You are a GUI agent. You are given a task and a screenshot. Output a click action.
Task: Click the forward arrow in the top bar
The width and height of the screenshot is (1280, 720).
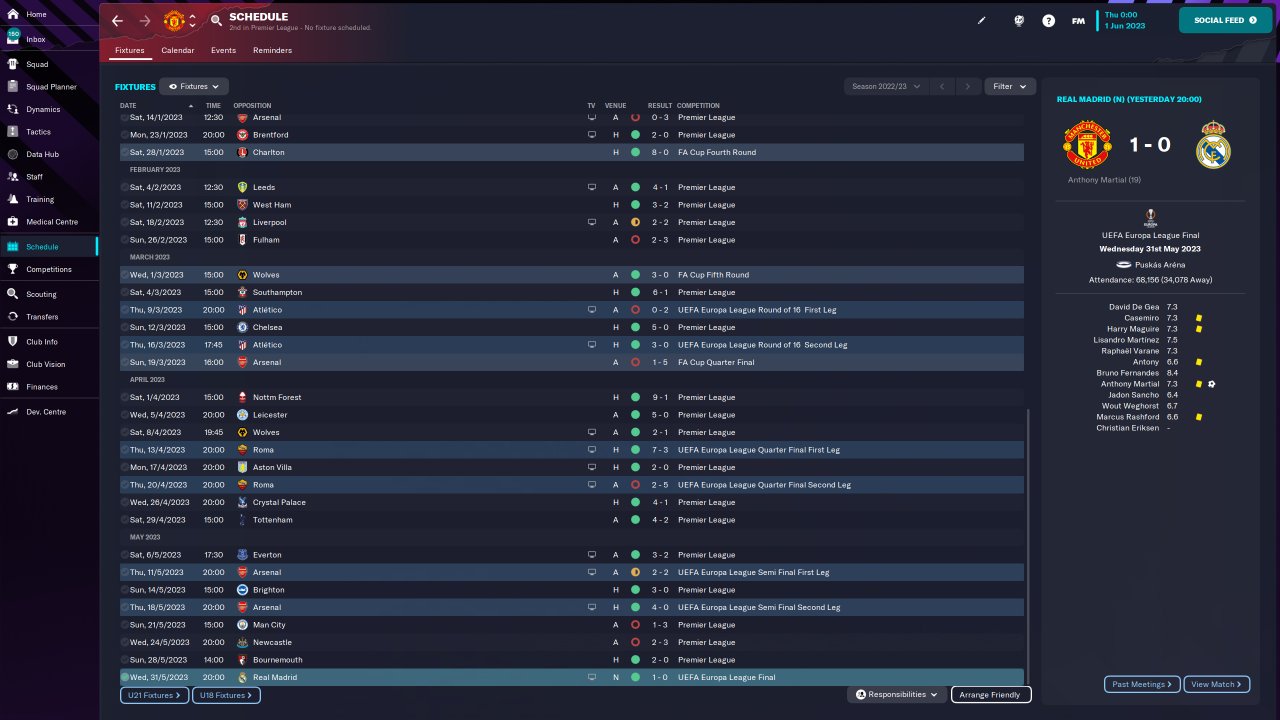pos(145,20)
